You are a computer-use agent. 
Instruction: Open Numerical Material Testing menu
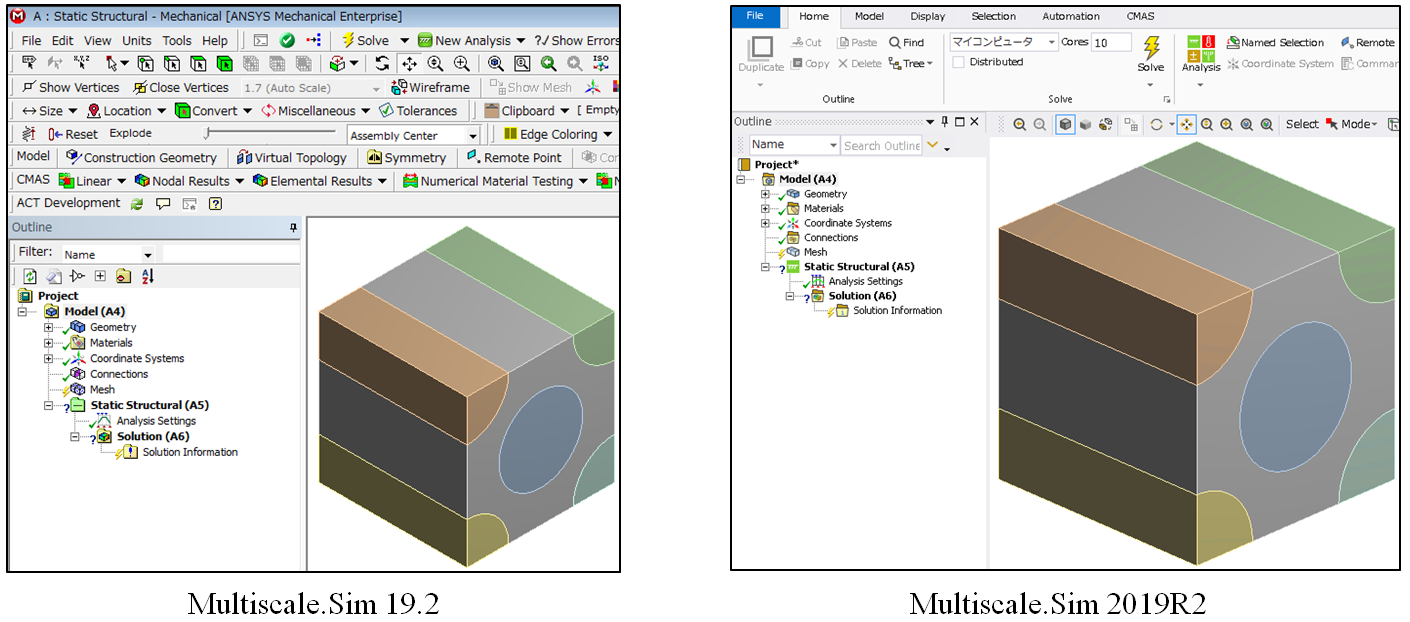click(x=495, y=181)
